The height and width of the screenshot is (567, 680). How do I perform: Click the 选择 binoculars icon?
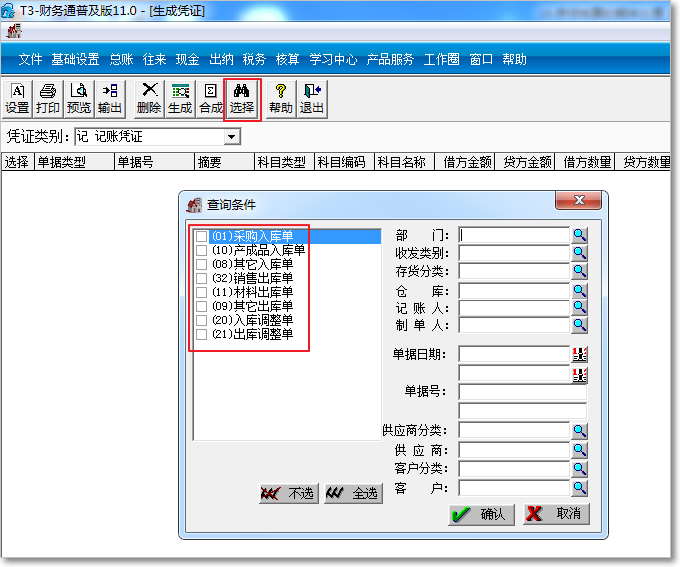click(x=242, y=98)
